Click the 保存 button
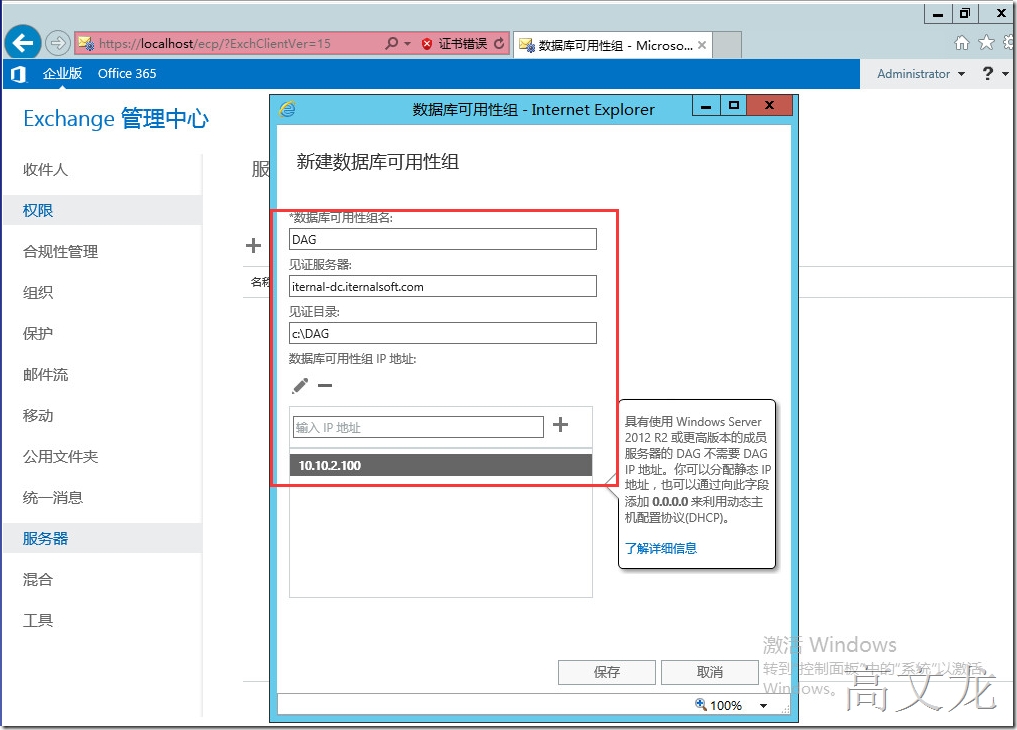 click(606, 672)
